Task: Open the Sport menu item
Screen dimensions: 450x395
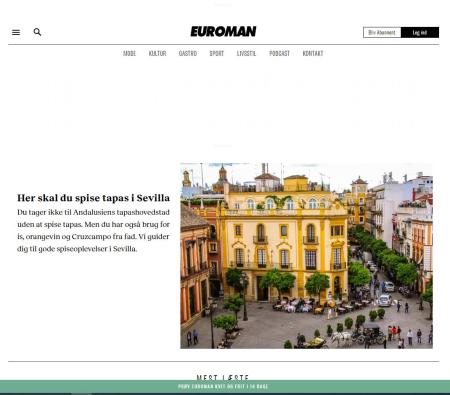Action: tap(217, 53)
